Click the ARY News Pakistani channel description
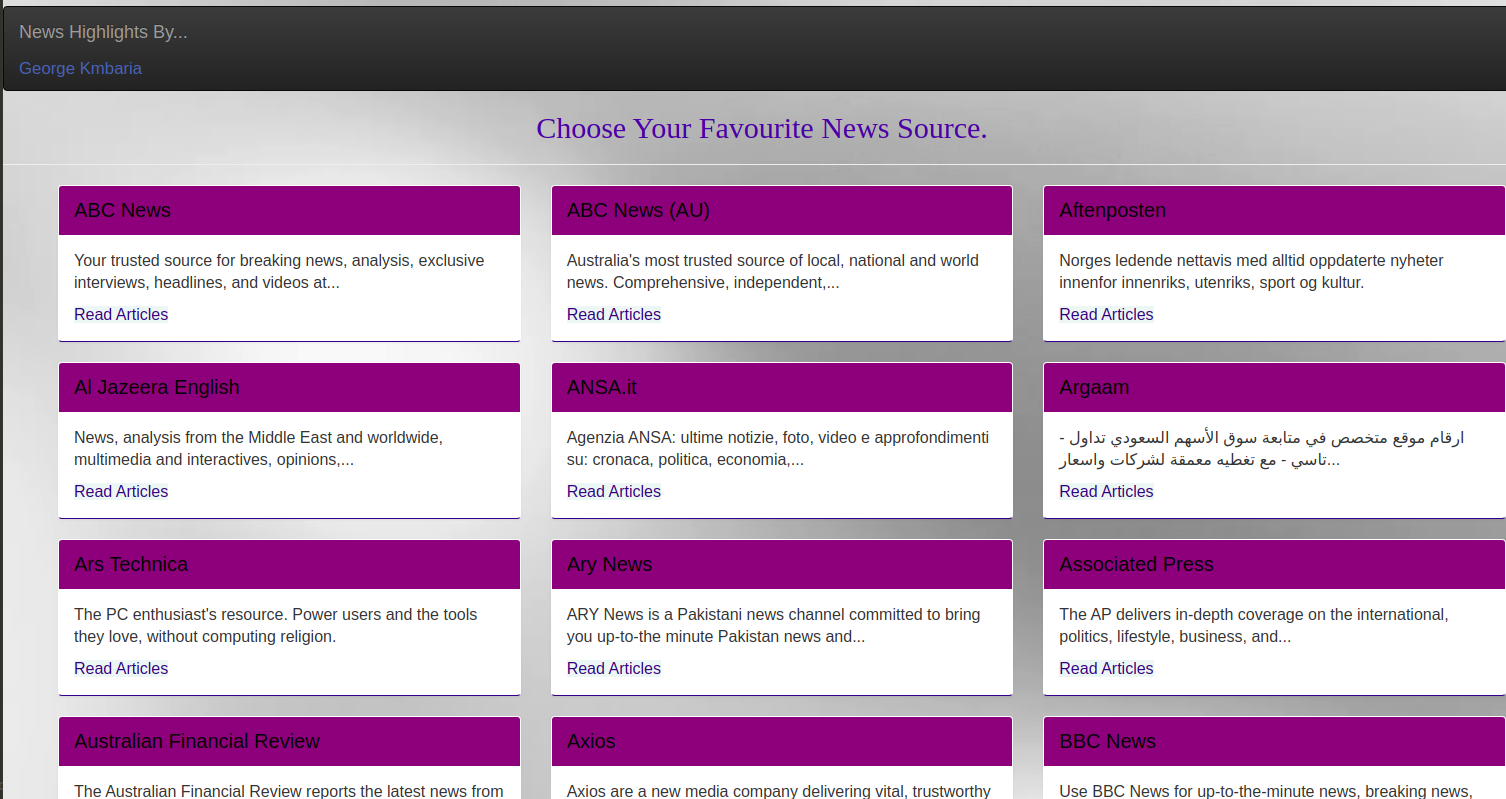The image size is (1506, 799). tap(774, 625)
